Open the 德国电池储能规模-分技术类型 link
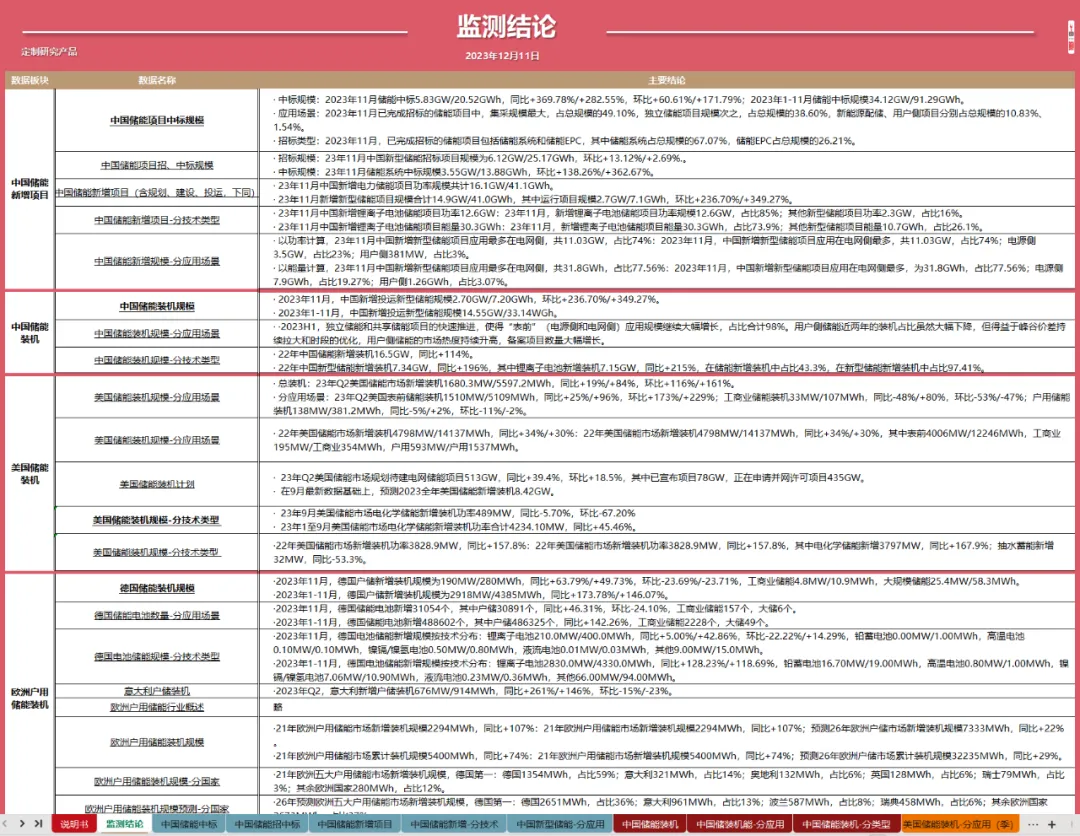The width and height of the screenshot is (1080, 836). click(157, 657)
